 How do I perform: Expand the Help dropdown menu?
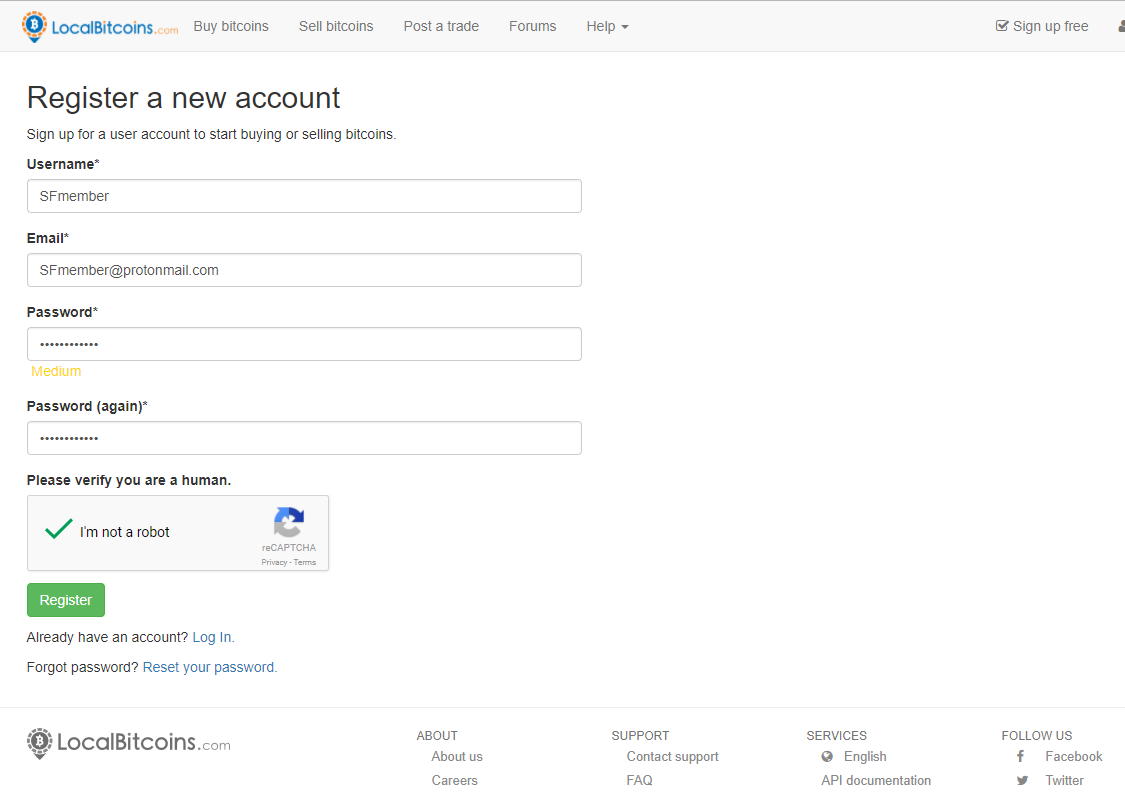pyautogui.click(x=607, y=26)
